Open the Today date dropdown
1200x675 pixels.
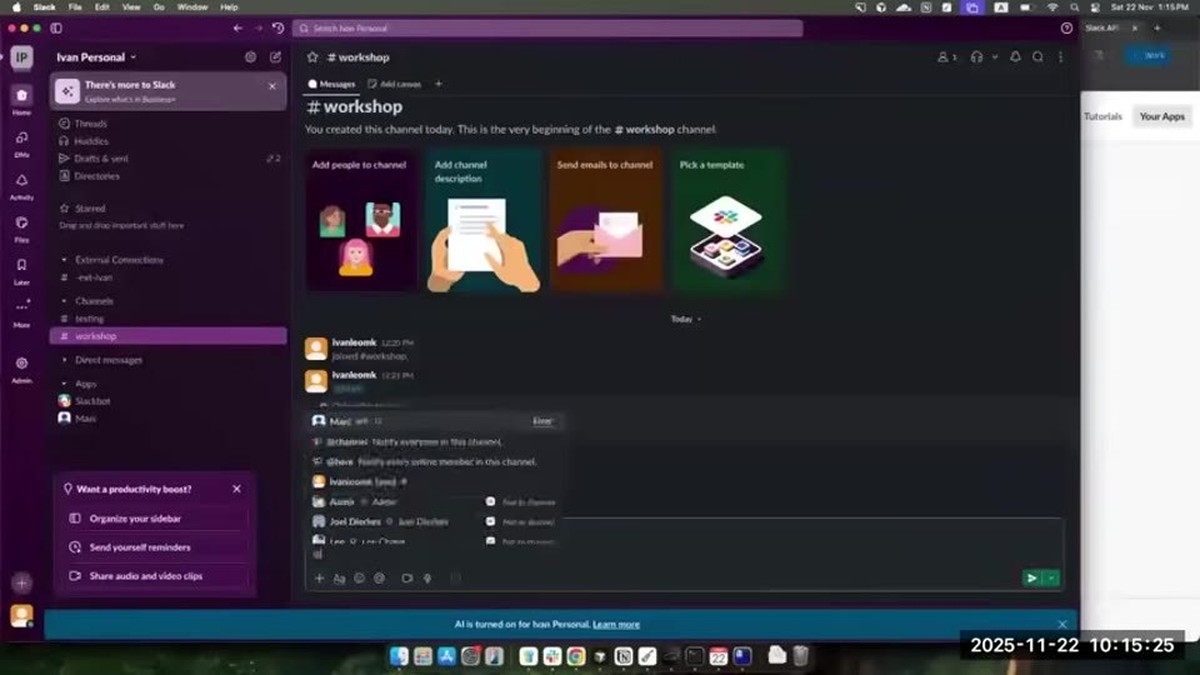(686, 319)
